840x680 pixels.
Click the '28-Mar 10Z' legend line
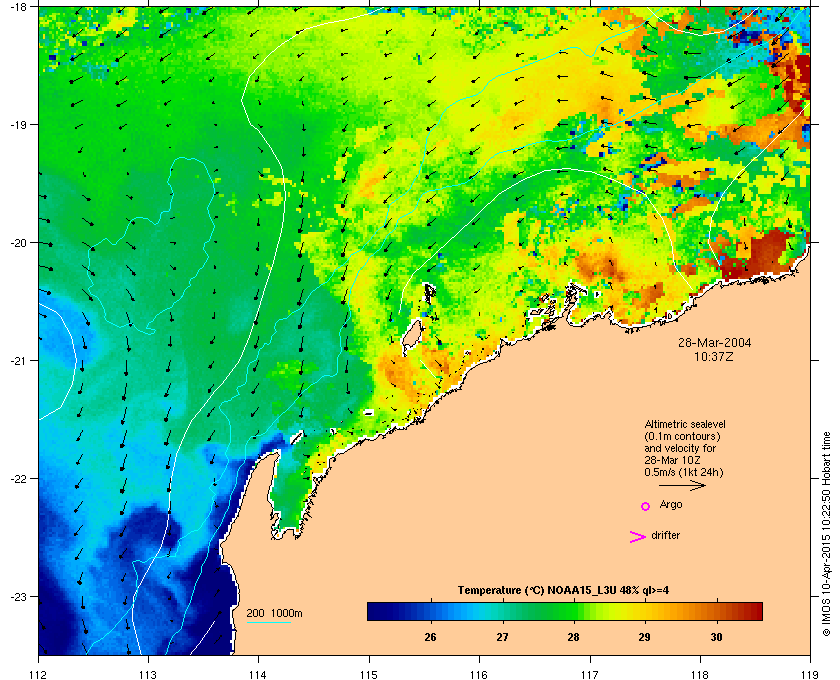click(672, 460)
